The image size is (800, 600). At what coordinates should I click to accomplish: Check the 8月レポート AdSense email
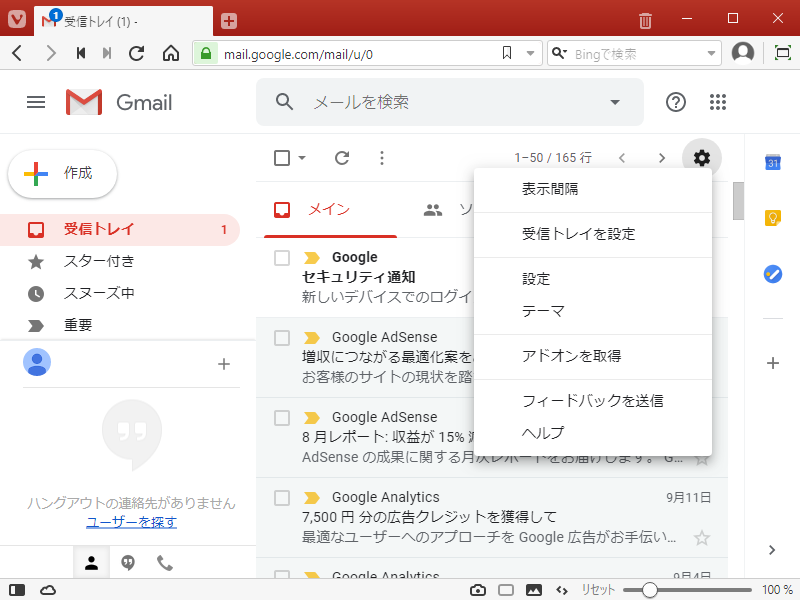click(282, 418)
